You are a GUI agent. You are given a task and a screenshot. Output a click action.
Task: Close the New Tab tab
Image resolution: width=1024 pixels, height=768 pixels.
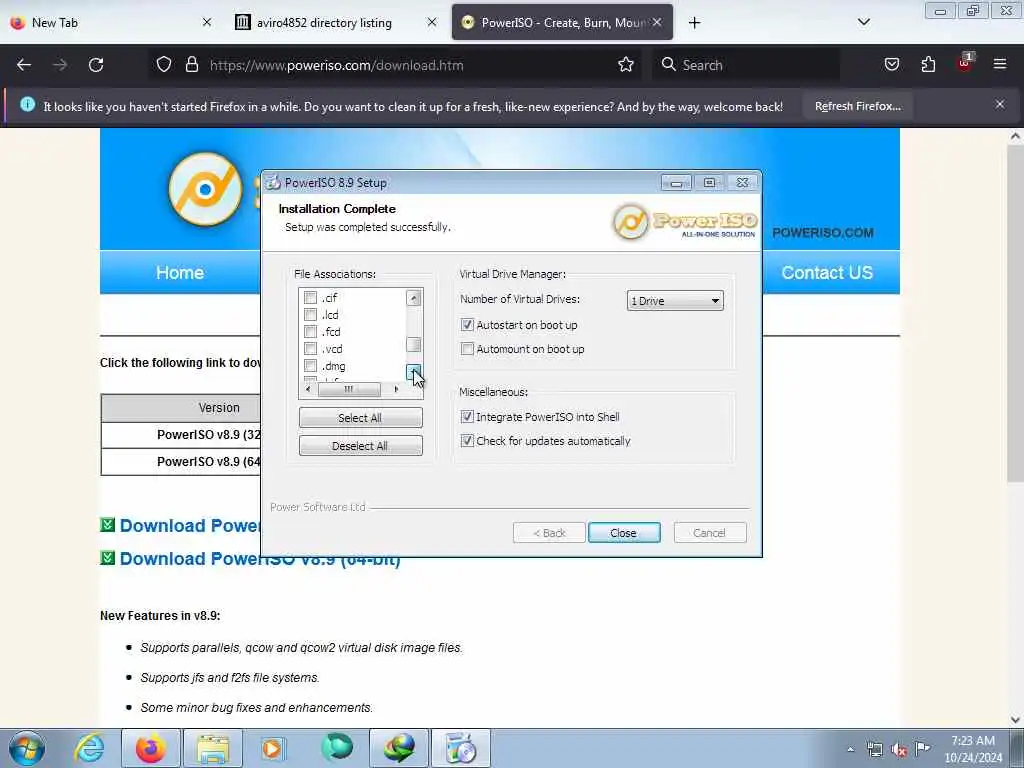tap(206, 22)
